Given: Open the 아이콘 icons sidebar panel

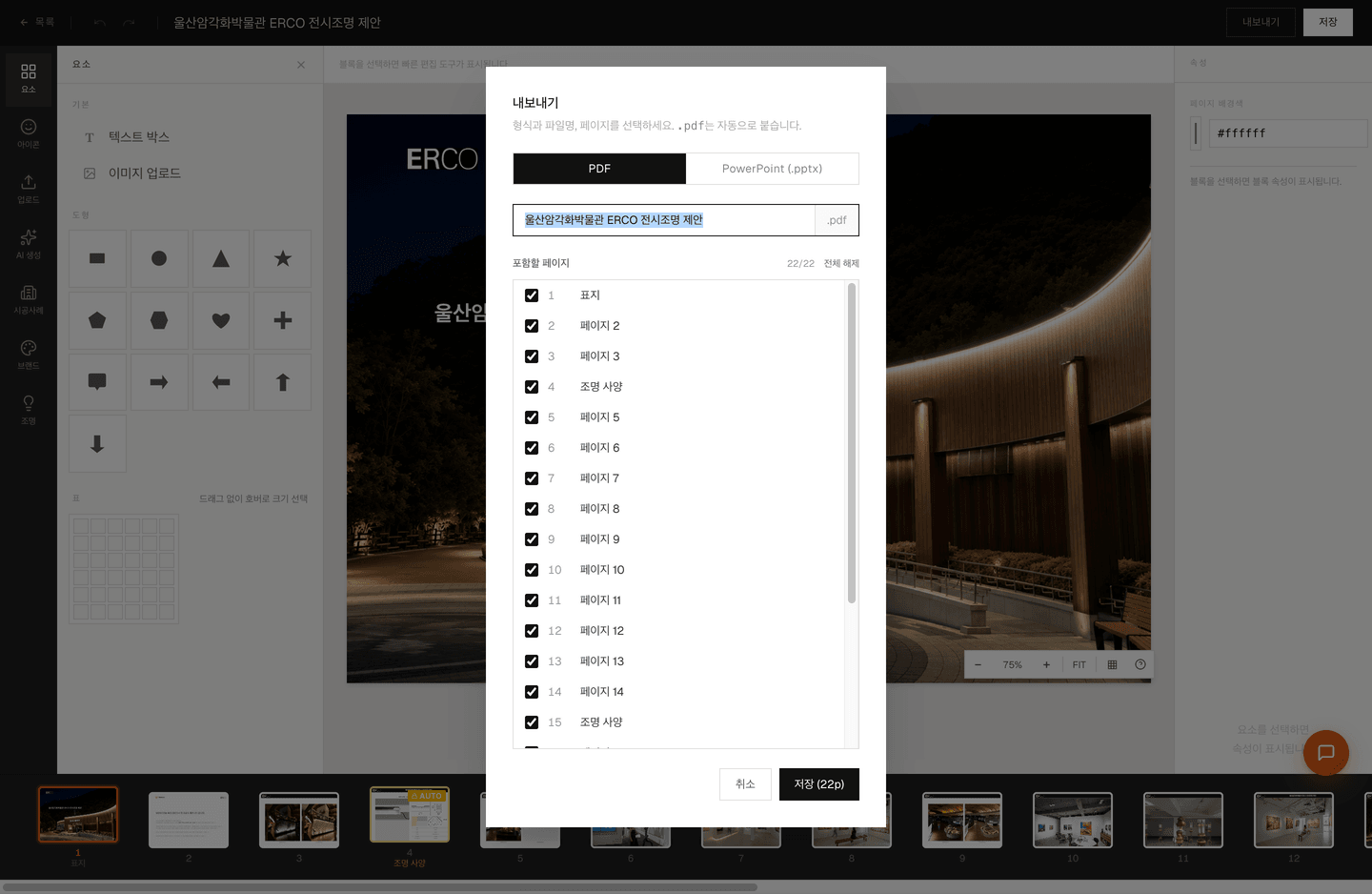Looking at the screenshot, I should pyautogui.click(x=29, y=134).
